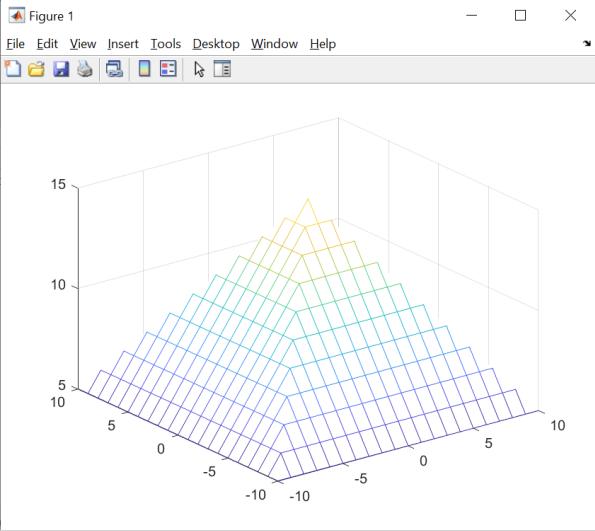595x531 pixels.
Task: Click the 'Figure 1' window title text
Action: coord(51,16)
